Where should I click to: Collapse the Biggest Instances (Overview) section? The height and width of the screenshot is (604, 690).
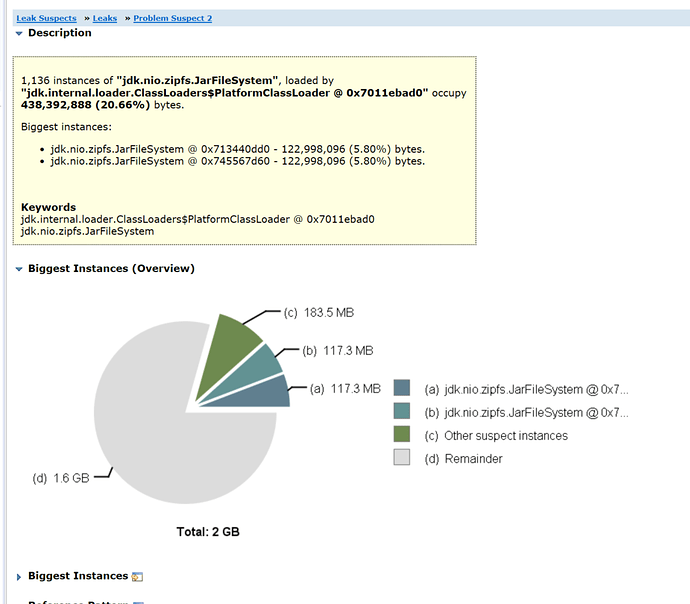coord(19,269)
